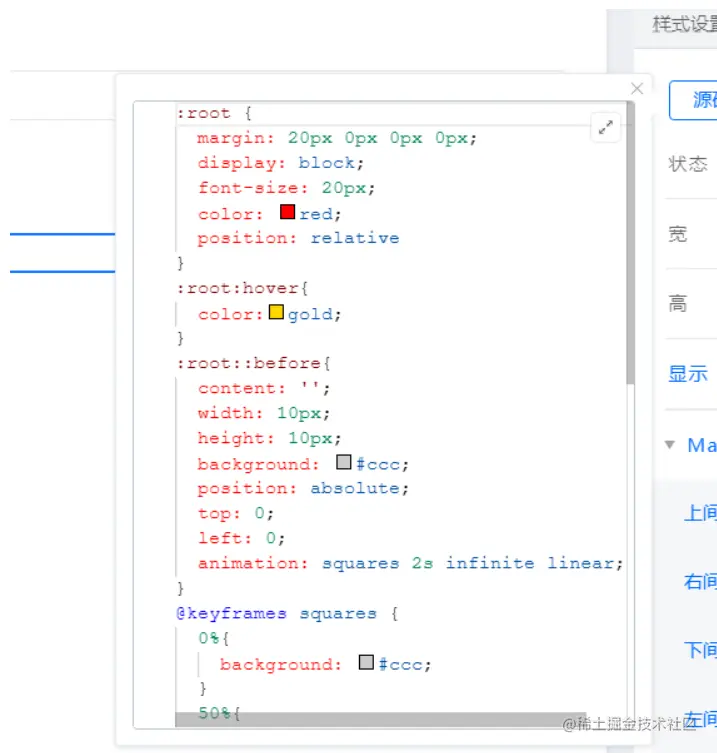
Task: Click the 右间 margin label
Action: coord(700,581)
